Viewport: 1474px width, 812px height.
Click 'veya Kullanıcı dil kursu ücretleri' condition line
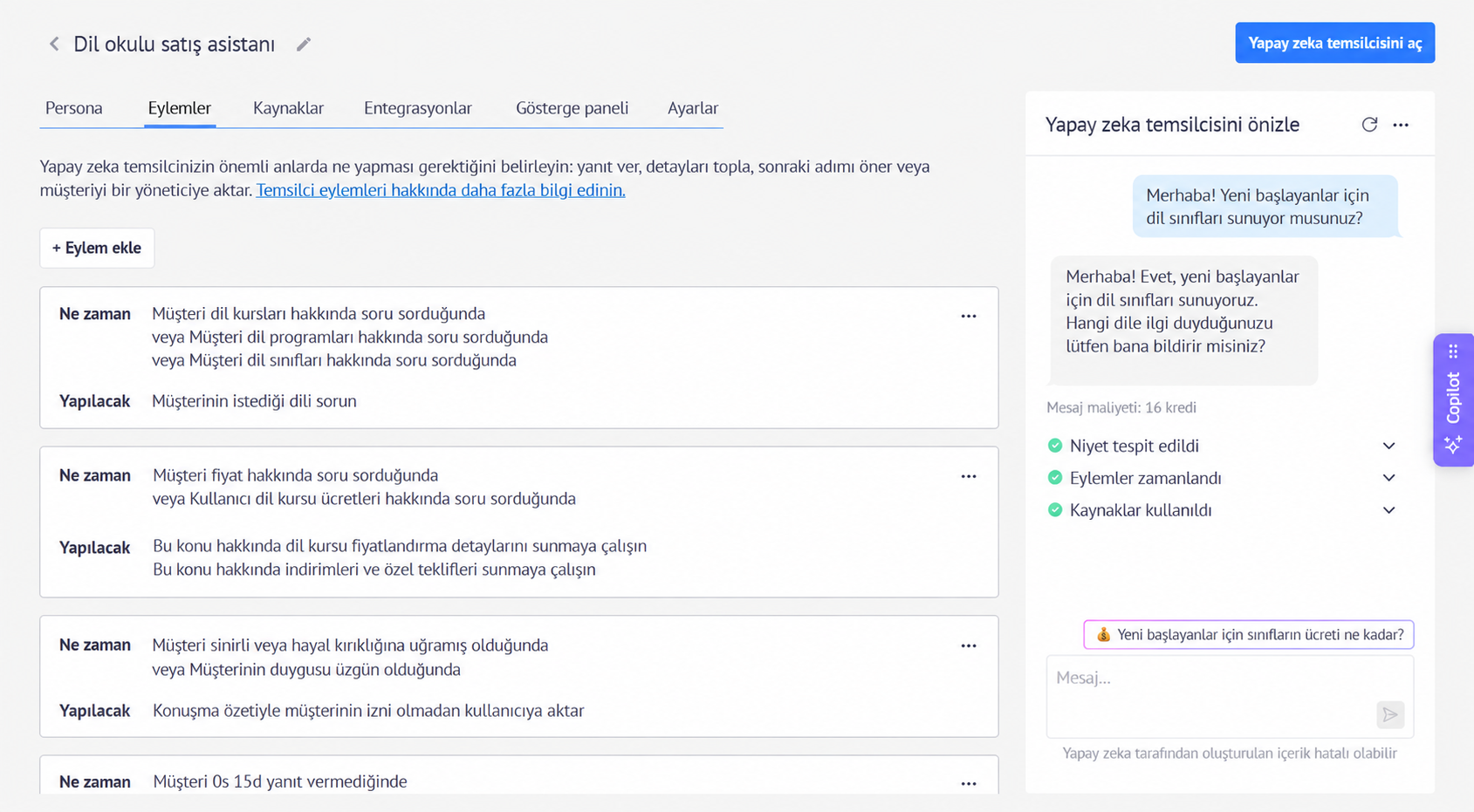(x=364, y=499)
